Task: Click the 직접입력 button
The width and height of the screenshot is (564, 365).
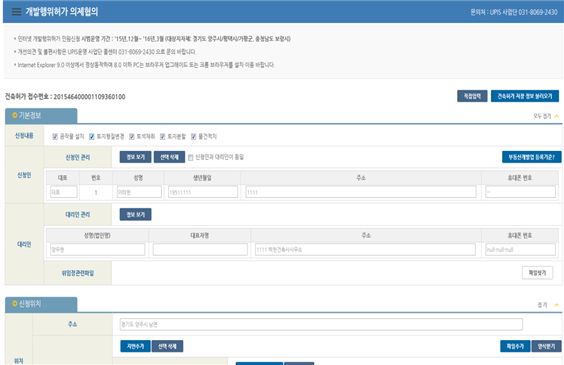Action: 472,96
